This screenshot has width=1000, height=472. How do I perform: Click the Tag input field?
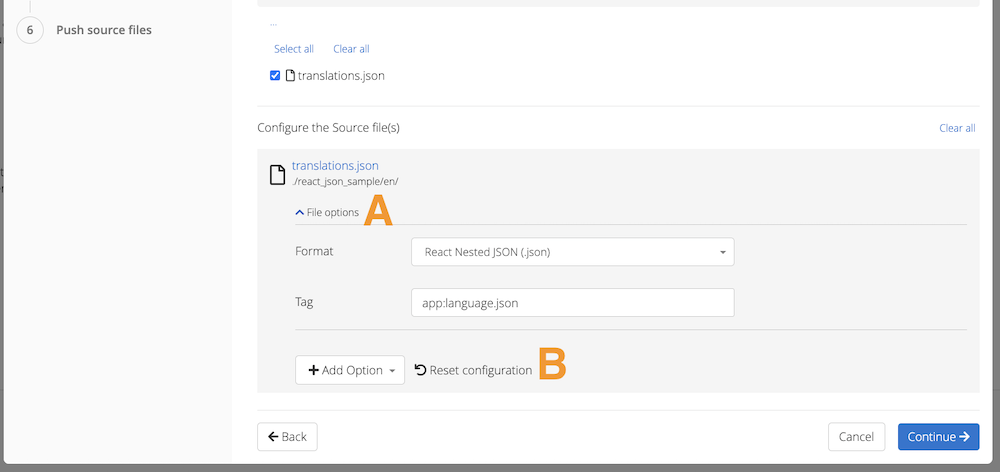tap(572, 302)
